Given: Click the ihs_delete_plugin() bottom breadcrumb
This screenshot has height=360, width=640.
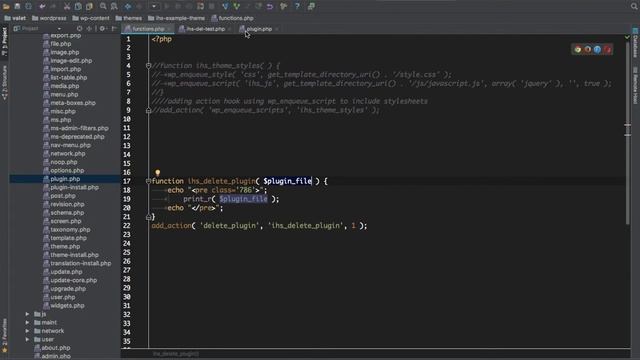Looking at the screenshot, I should tap(176, 354).
